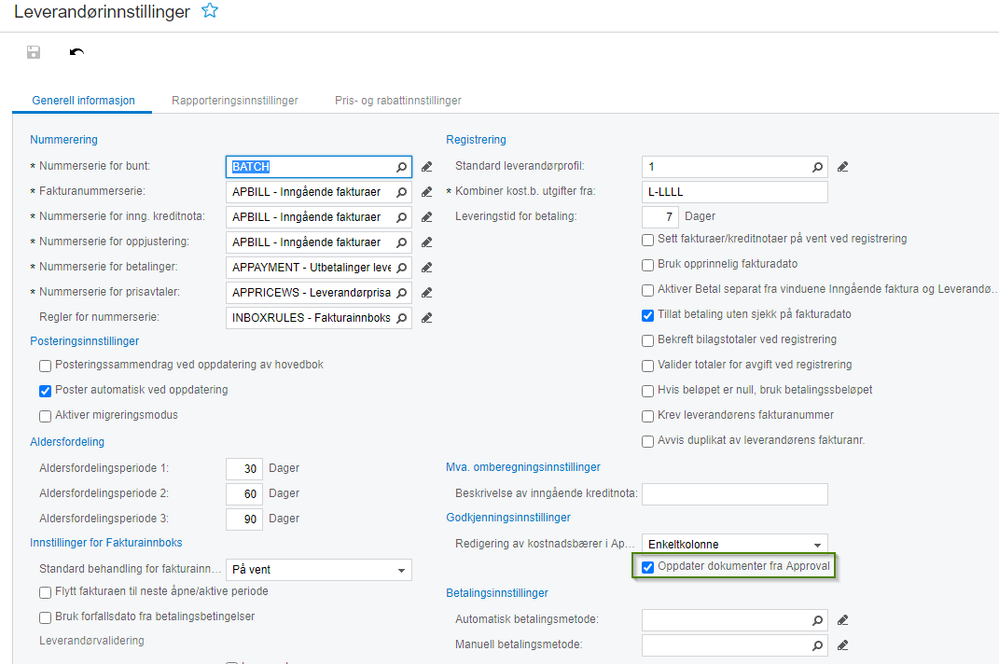Image resolution: width=999 pixels, height=664 pixels.
Task: Open Pris- og rabattinnstillinger tab
Action: [x=398, y=100]
